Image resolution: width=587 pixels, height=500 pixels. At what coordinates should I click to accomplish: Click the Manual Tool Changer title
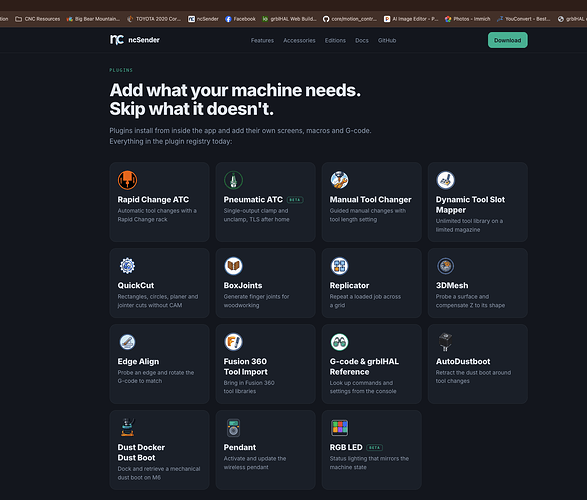370,199
